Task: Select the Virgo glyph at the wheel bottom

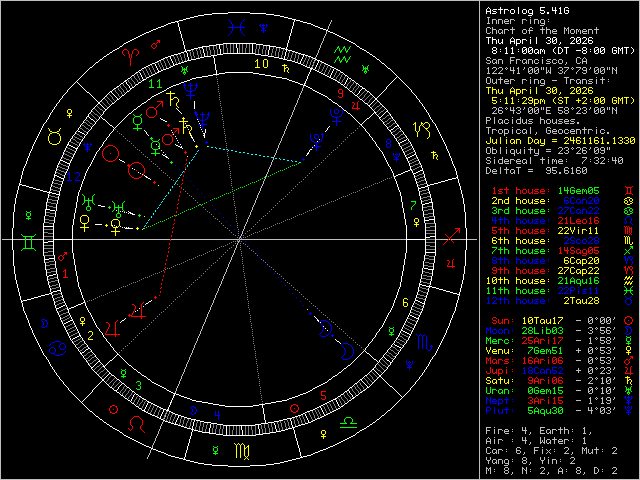Action: click(x=241, y=451)
